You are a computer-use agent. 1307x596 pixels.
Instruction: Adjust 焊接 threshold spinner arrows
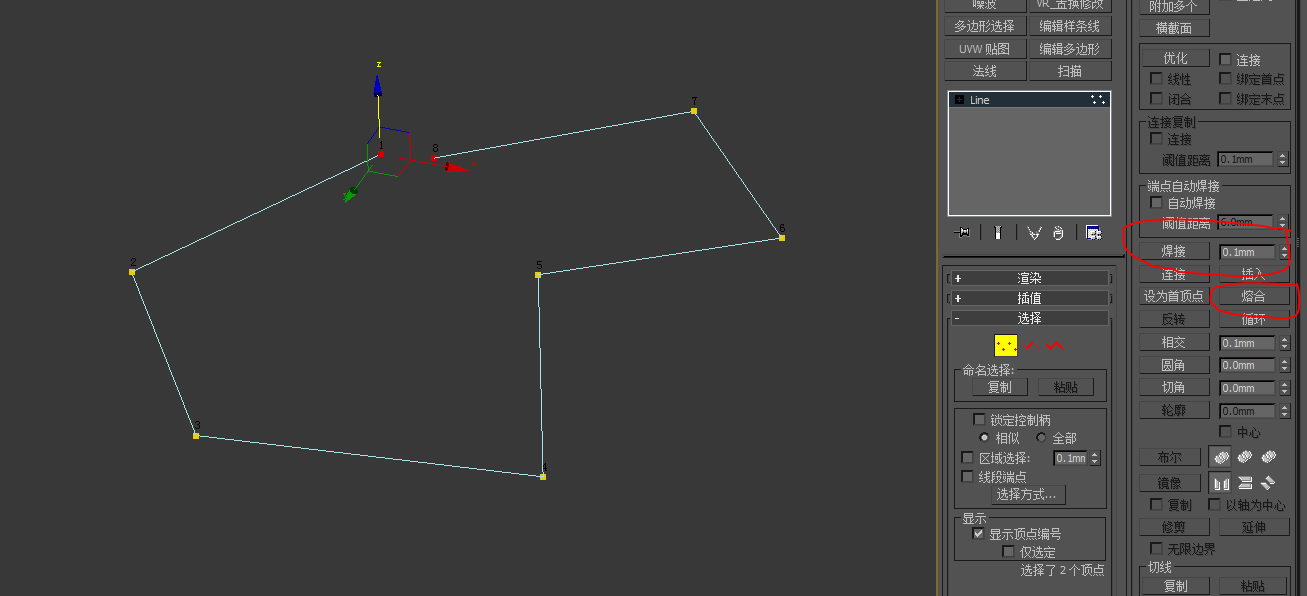click(1284, 252)
